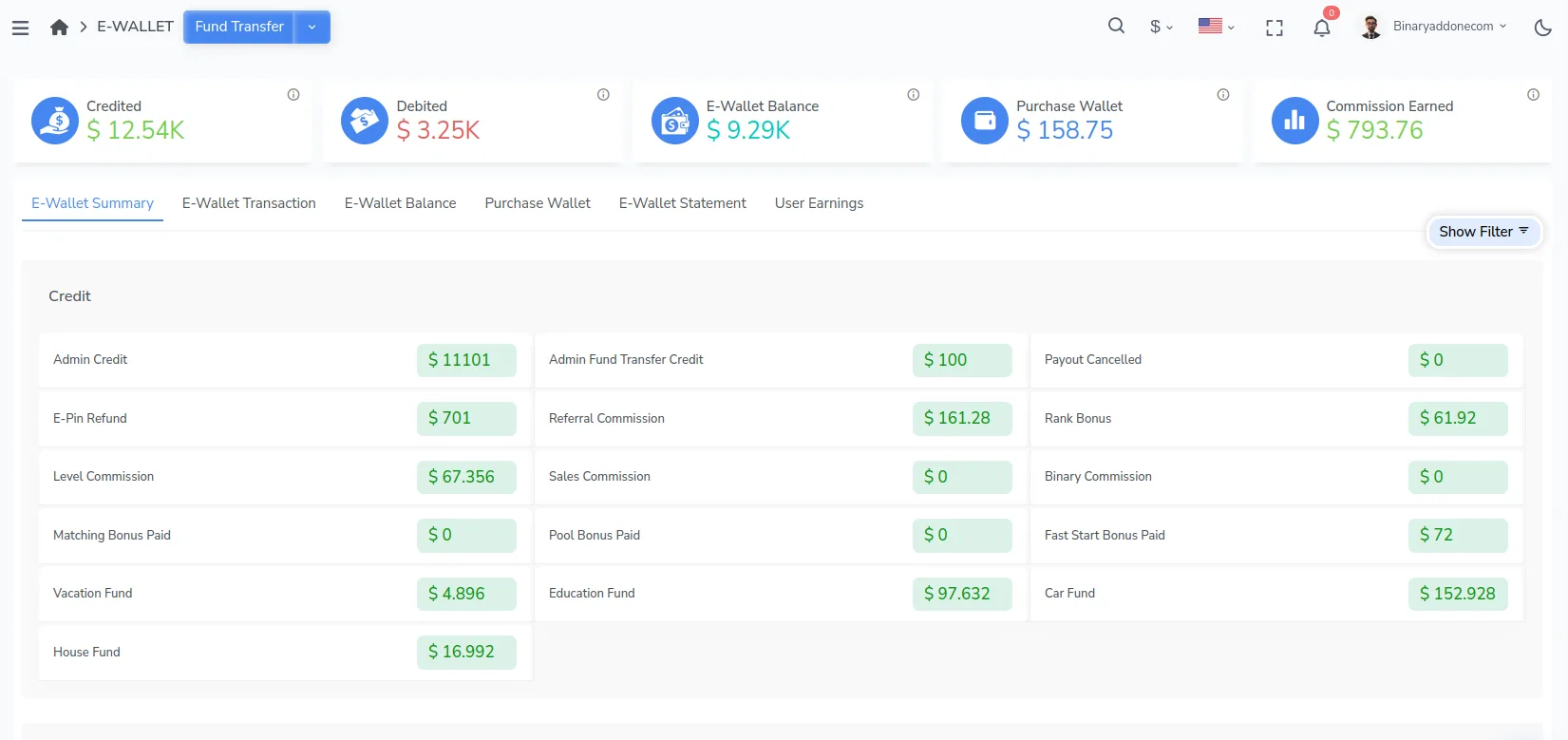Click the E-Wallet Balance wallet icon

click(x=675, y=121)
